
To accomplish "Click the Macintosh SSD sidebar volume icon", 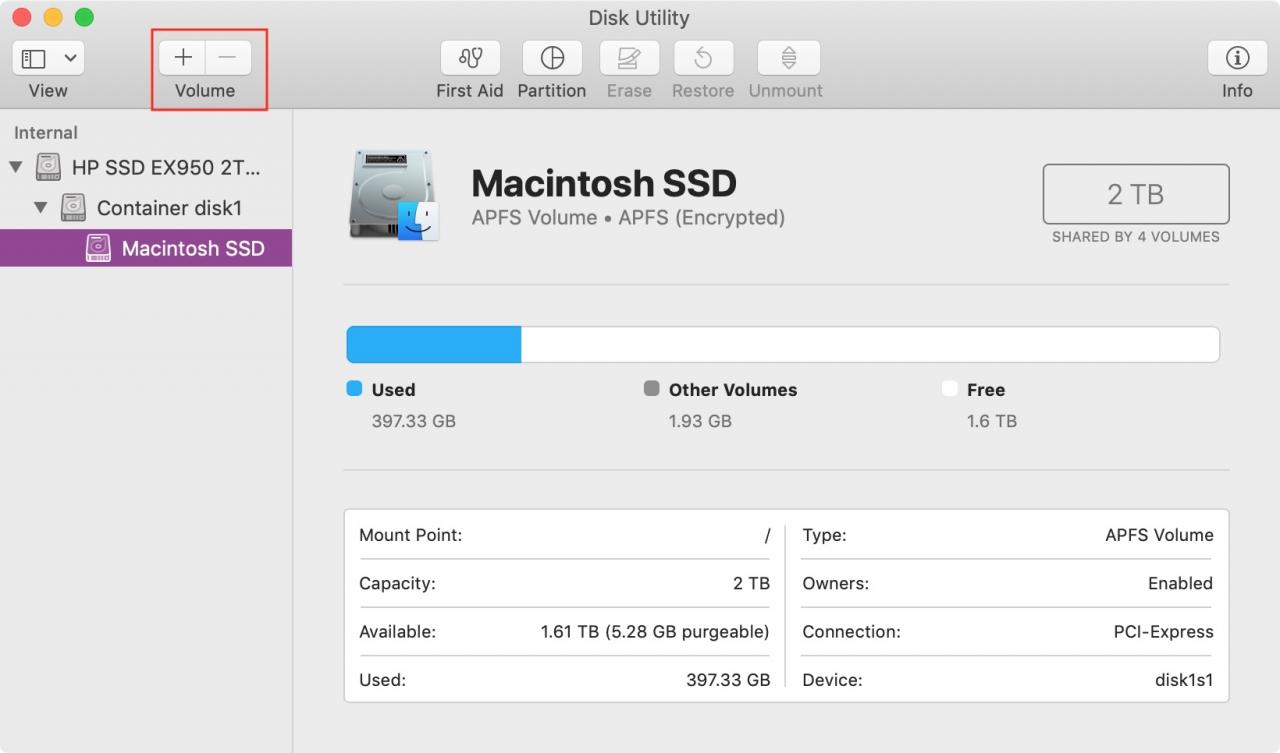I will 98,248.
